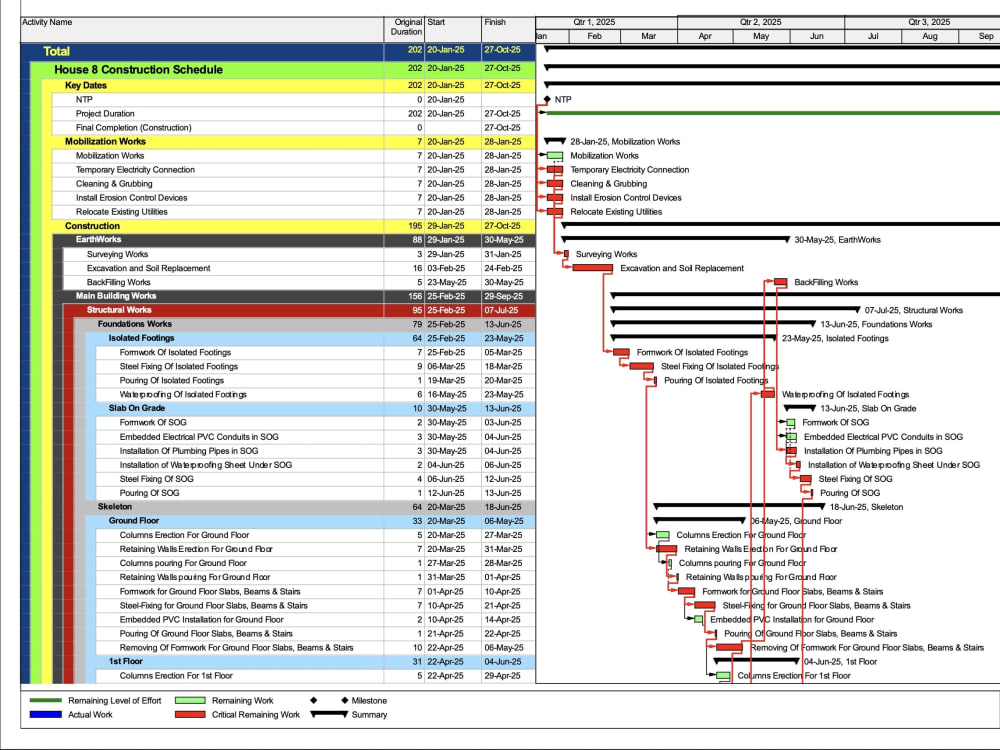This screenshot has width=1000, height=750.
Task: Select the Qtr 3, 2025 timescale header
Action: point(922,22)
